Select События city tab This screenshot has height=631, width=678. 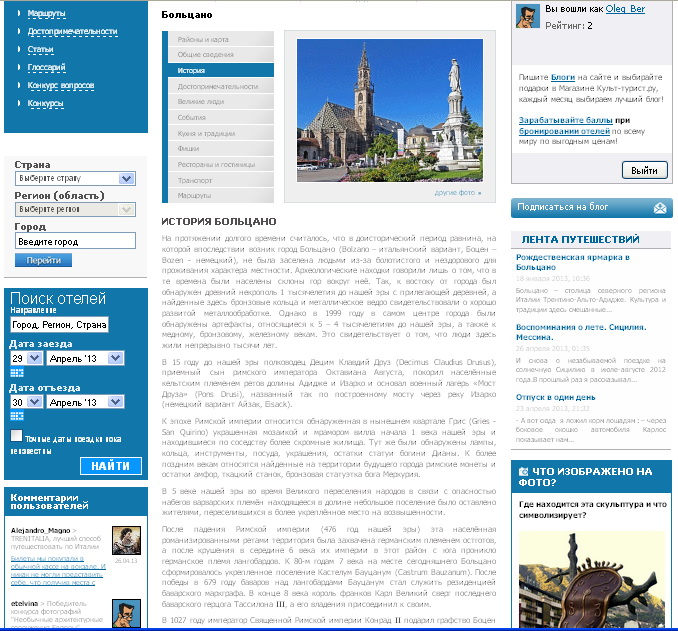pyautogui.click(x=221, y=117)
